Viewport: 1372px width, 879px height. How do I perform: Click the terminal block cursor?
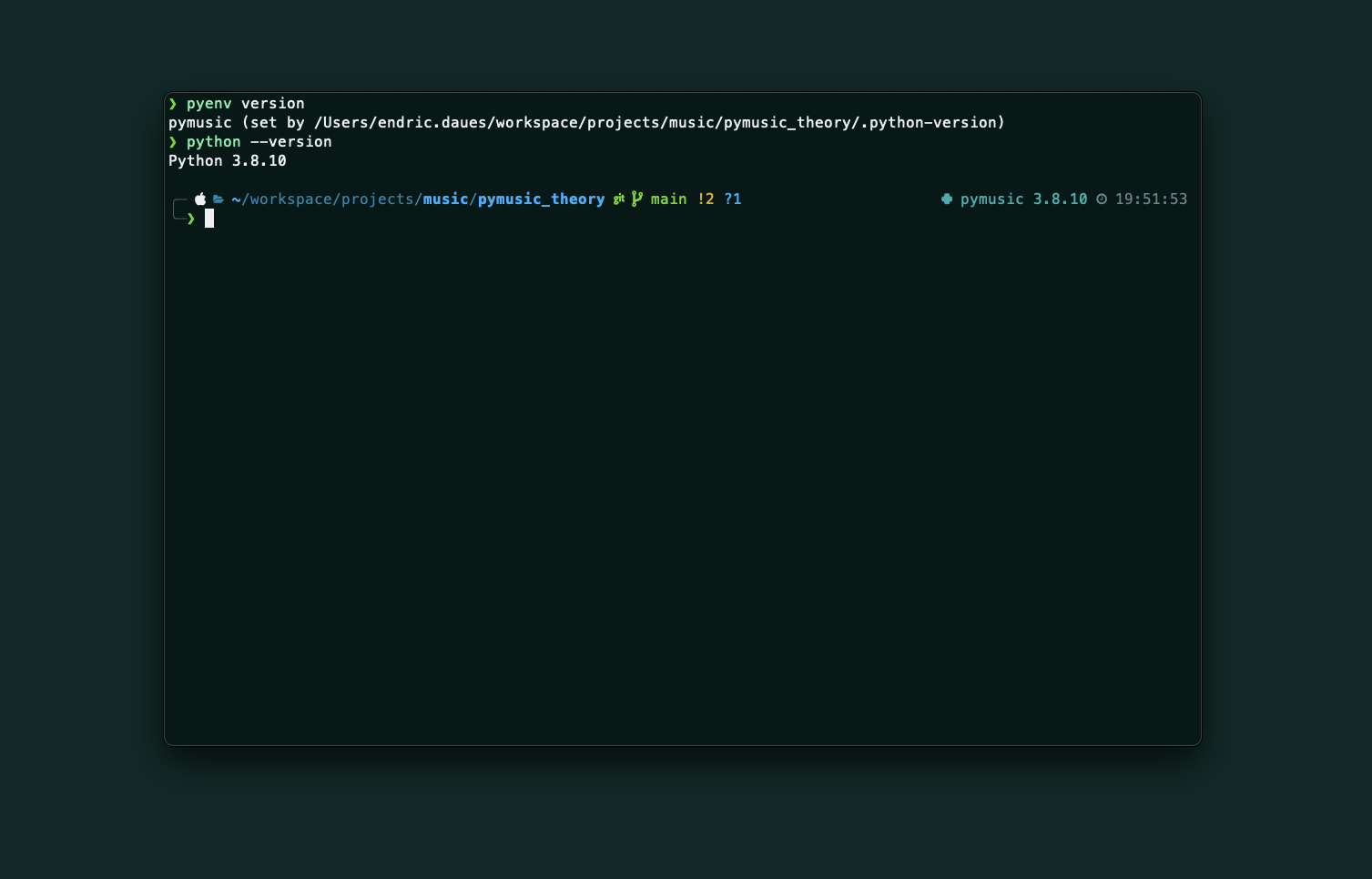[209, 219]
